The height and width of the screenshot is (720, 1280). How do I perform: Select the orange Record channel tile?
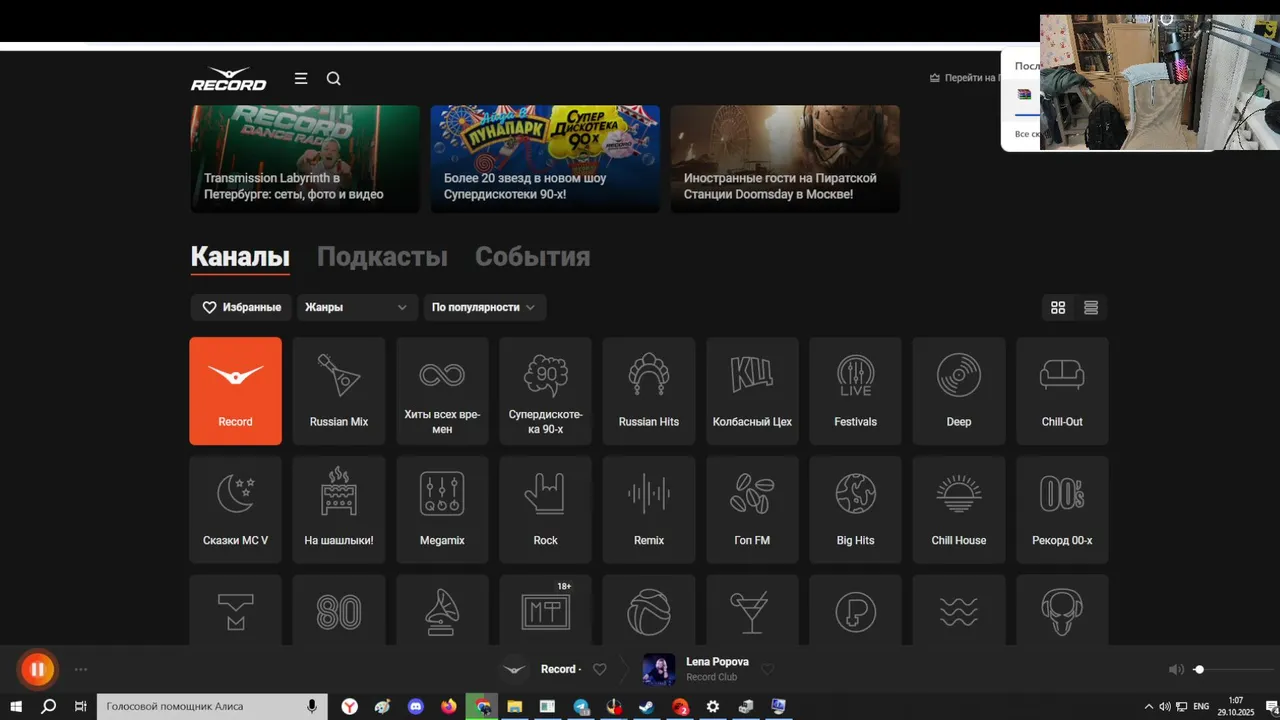(x=236, y=391)
